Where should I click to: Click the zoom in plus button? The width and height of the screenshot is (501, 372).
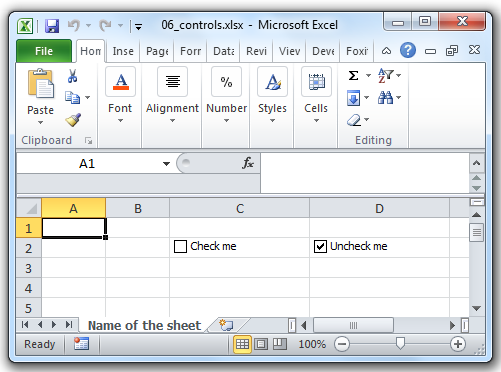click(458, 344)
